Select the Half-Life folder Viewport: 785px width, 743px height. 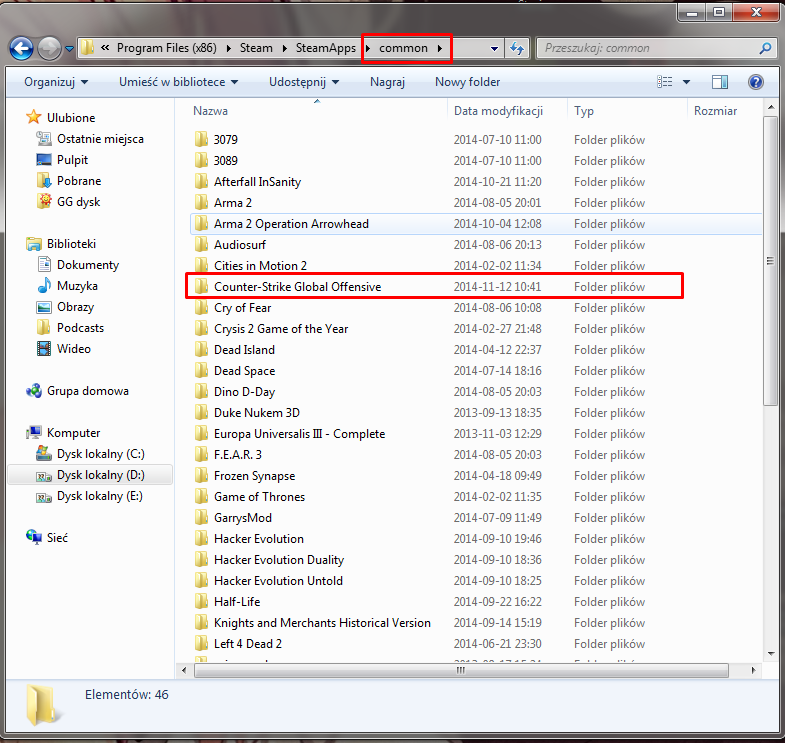click(237, 602)
